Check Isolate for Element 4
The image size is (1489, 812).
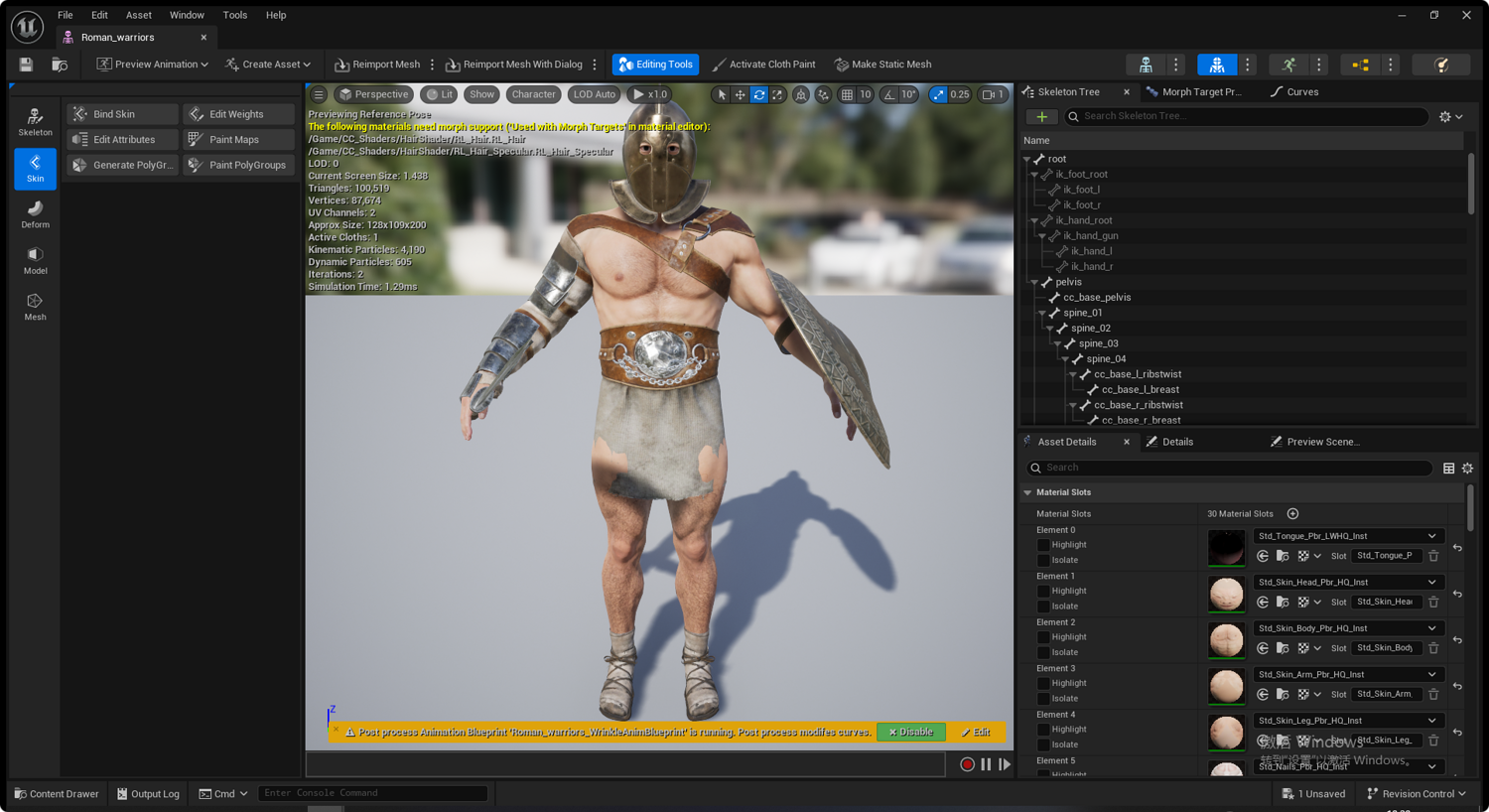tap(1043, 744)
